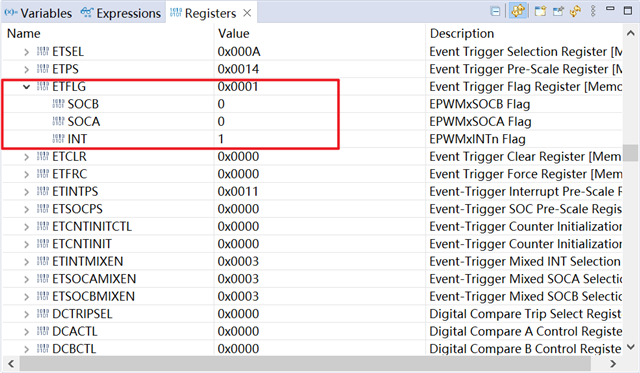The width and height of the screenshot is (640, 373).
Task: Click the ETPS value 0x0014
Action: pyautogui.click(x=238, y=69)
